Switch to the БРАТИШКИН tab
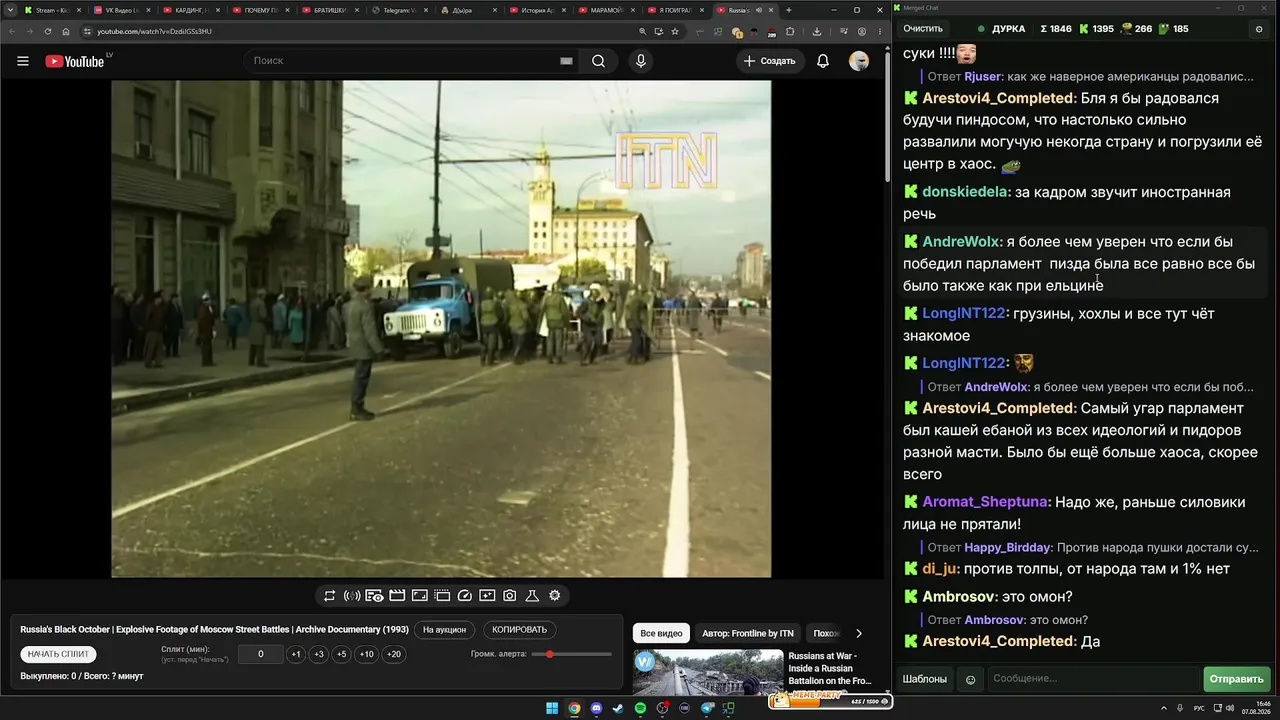The image size is (1280, 720). [330, 10]
